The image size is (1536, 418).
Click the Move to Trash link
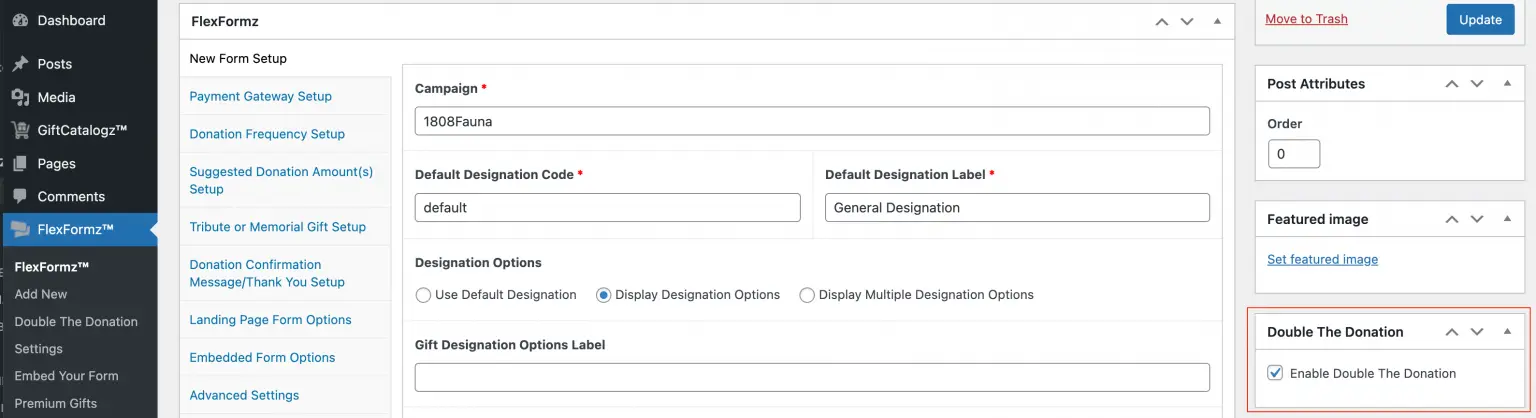click(x=1306, y=19)
